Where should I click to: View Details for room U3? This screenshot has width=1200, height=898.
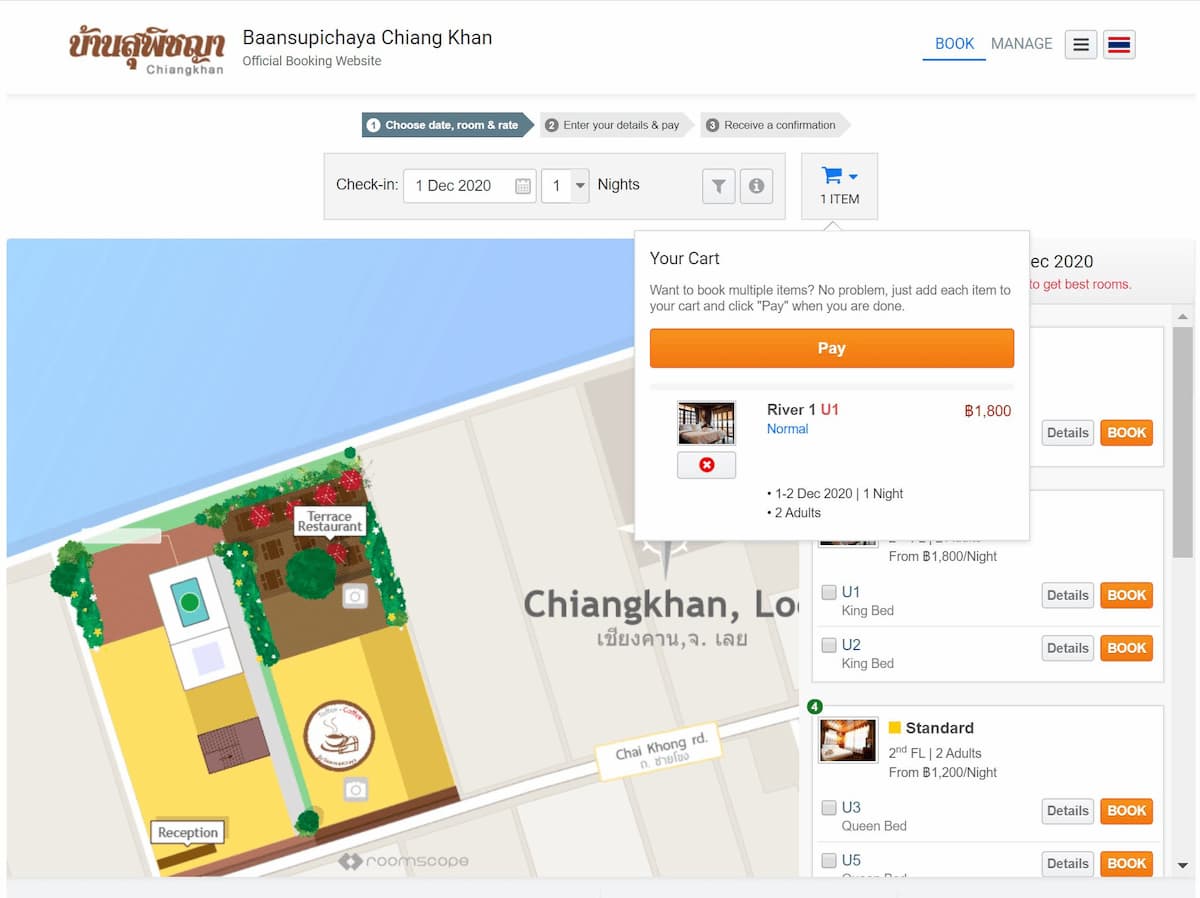(x=1067, y=811)
